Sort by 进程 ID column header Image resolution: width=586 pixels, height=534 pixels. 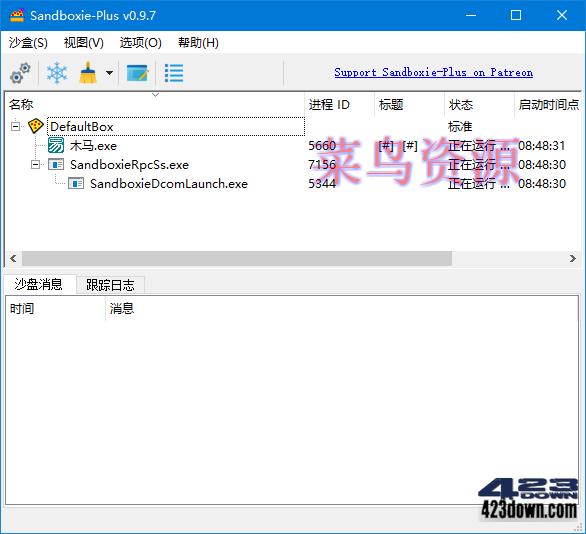pyautogui.click(x=339, y=105)
